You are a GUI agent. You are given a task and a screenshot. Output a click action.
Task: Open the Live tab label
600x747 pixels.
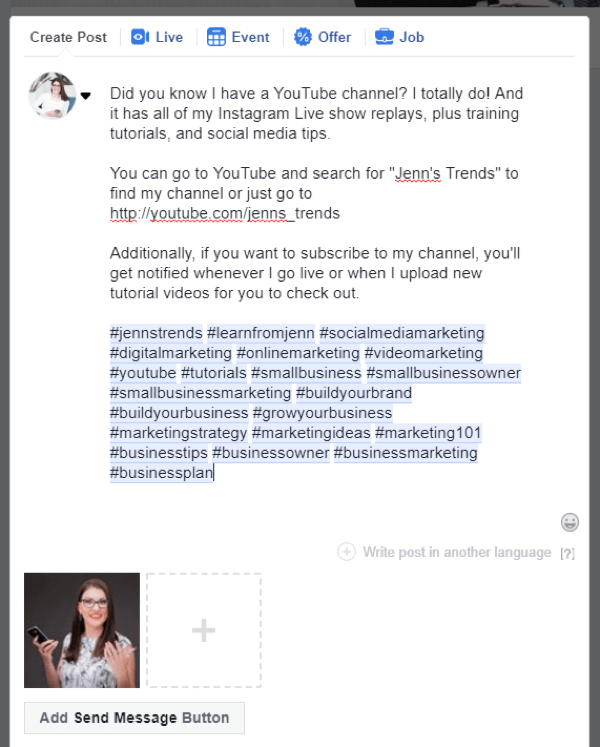click(169, 37)
